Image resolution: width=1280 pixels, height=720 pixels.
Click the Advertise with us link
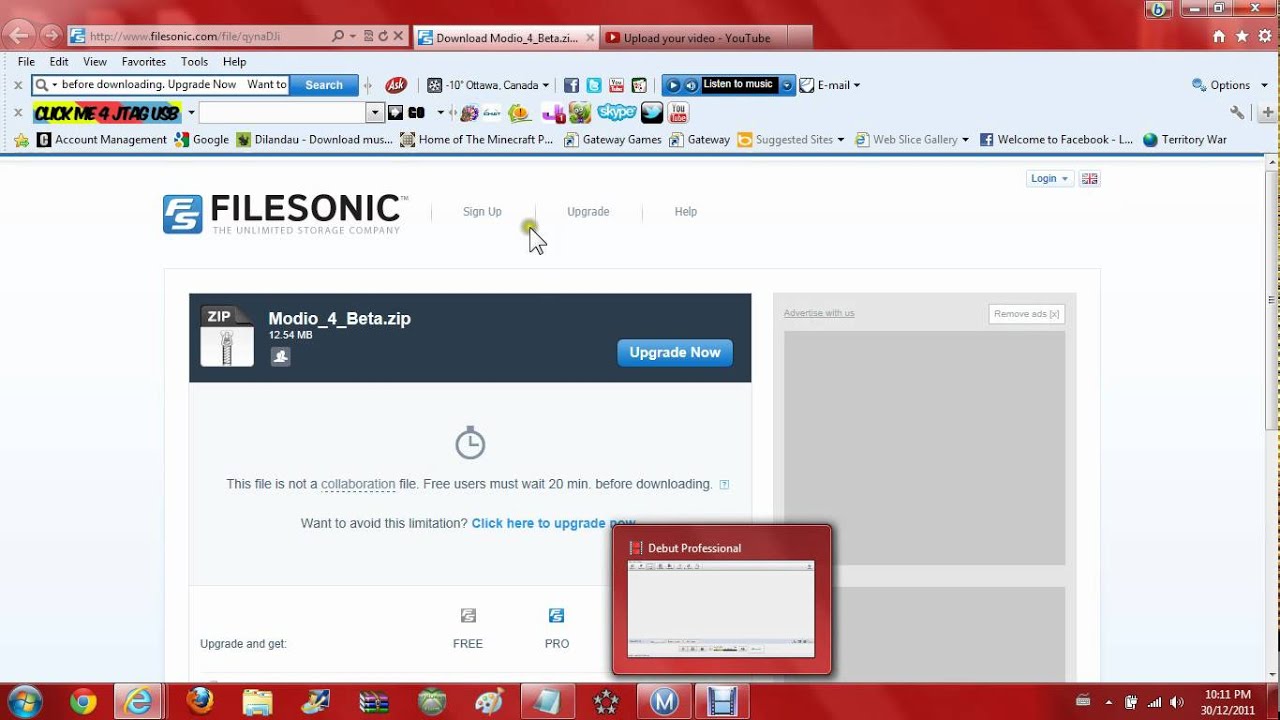click(x=819, y=313)
